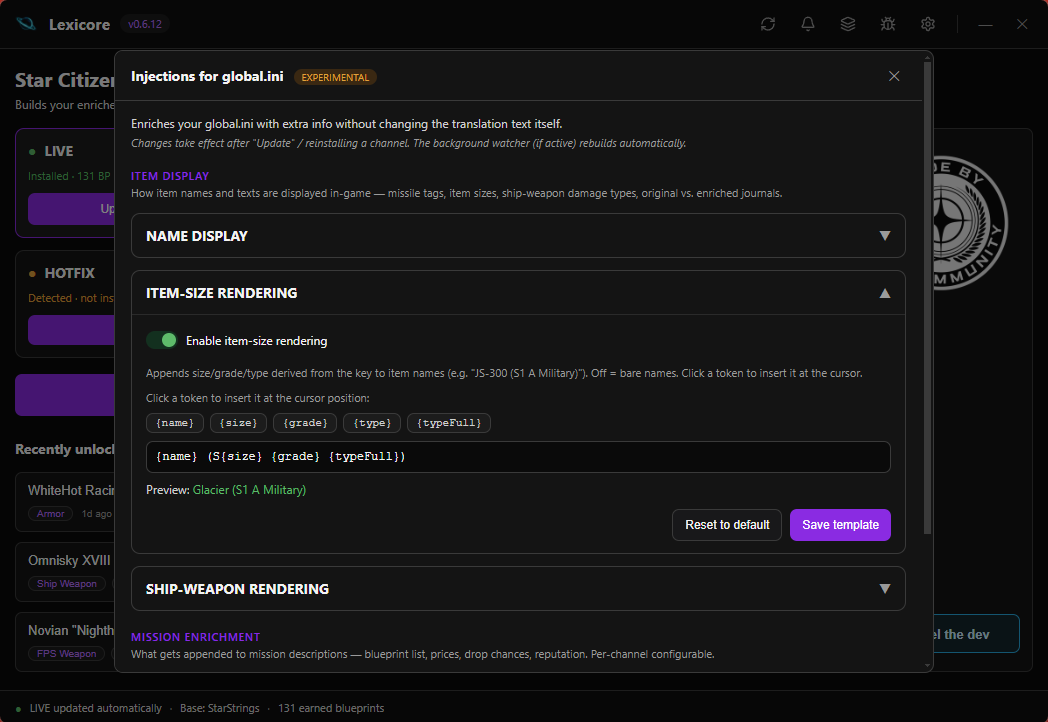Screen dimensions: 1048x722
Task: Insert the {typeFull} token
Action: tap(449, 423)
